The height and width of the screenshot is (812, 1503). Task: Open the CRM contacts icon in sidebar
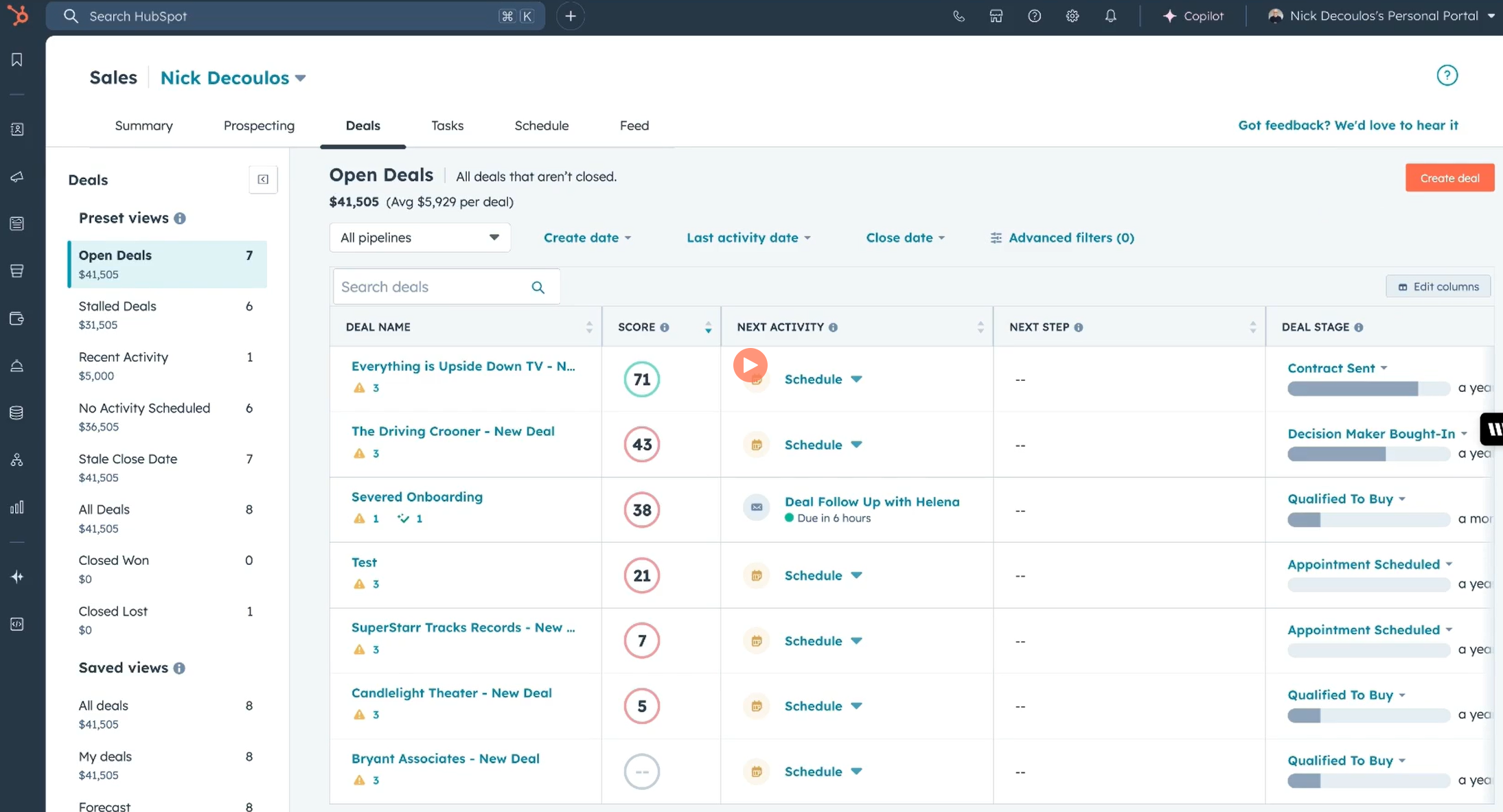[x=17, y=129]
